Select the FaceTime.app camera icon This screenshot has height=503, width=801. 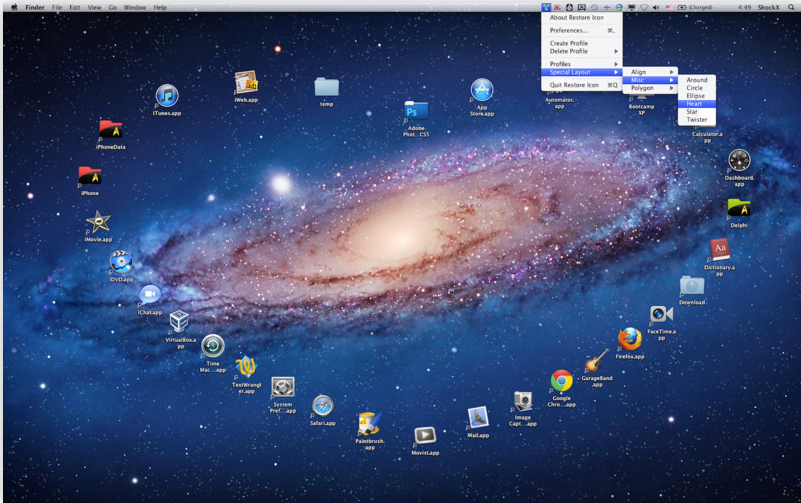click(661, 314)
